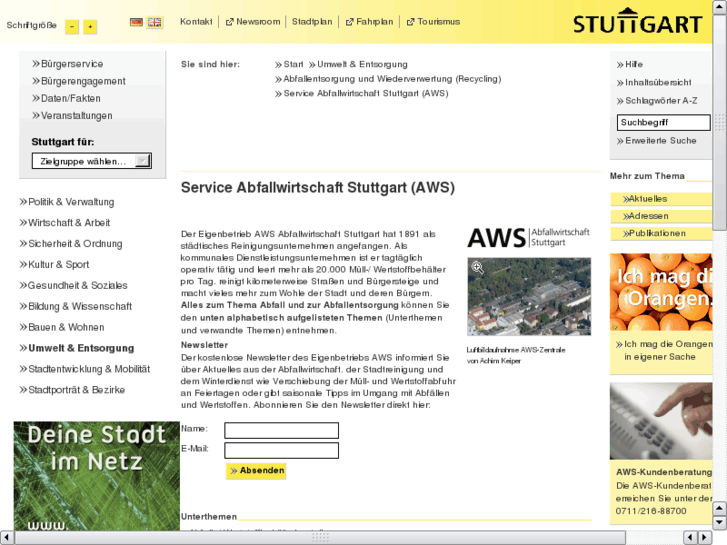Click AWS-Kundenberatung heading

coord(664,472)
